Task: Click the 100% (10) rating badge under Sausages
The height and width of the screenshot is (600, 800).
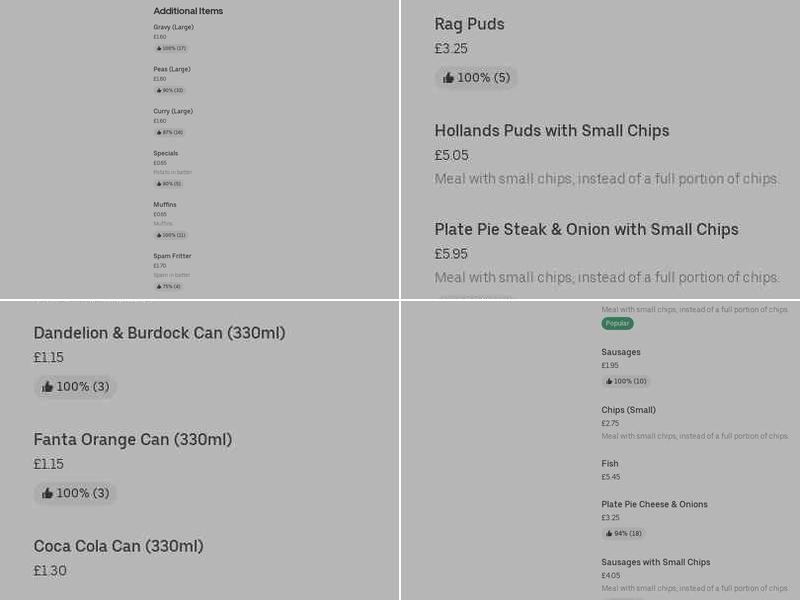Action: (x=626, y=381)
